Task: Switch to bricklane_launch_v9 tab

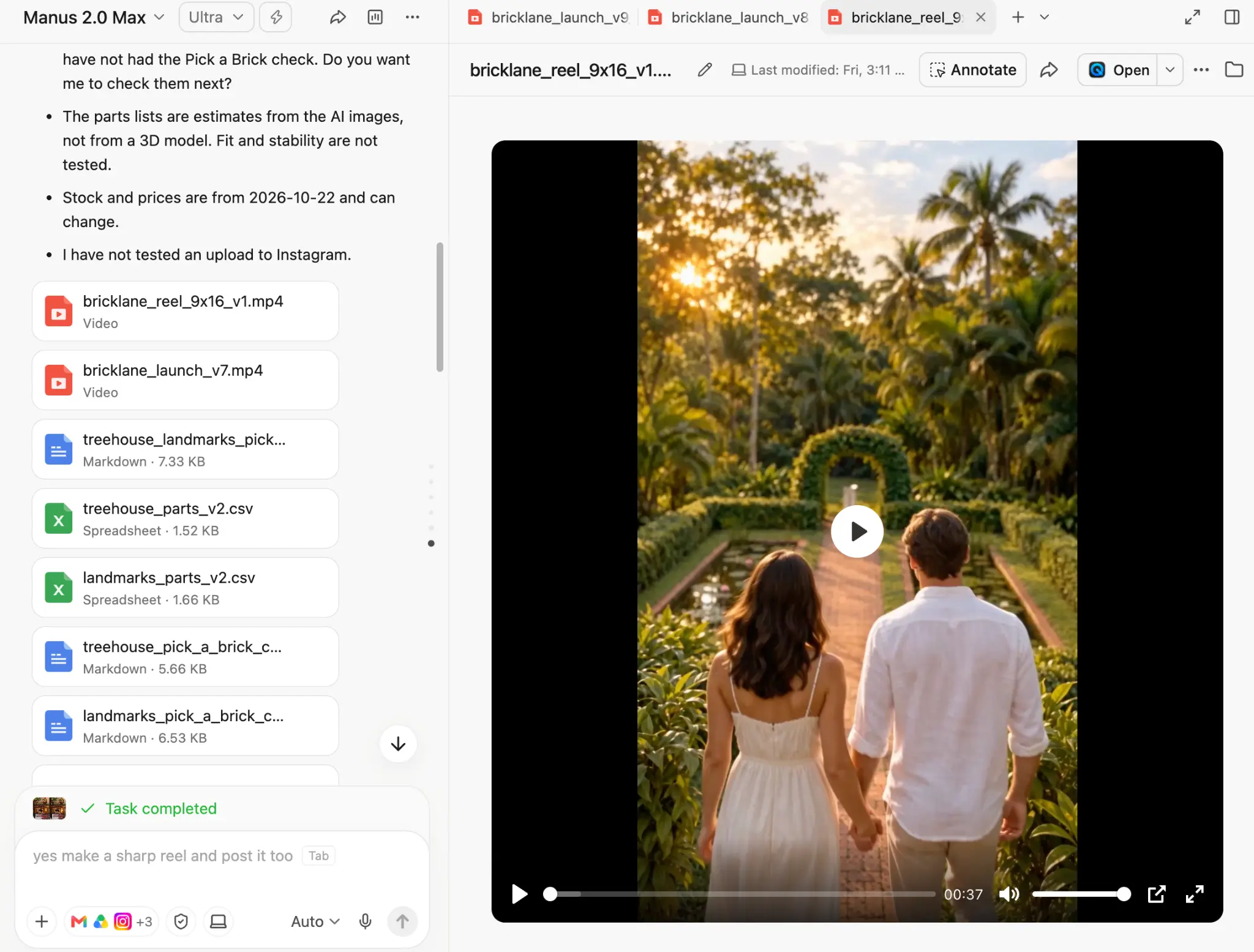Action: 548,17
